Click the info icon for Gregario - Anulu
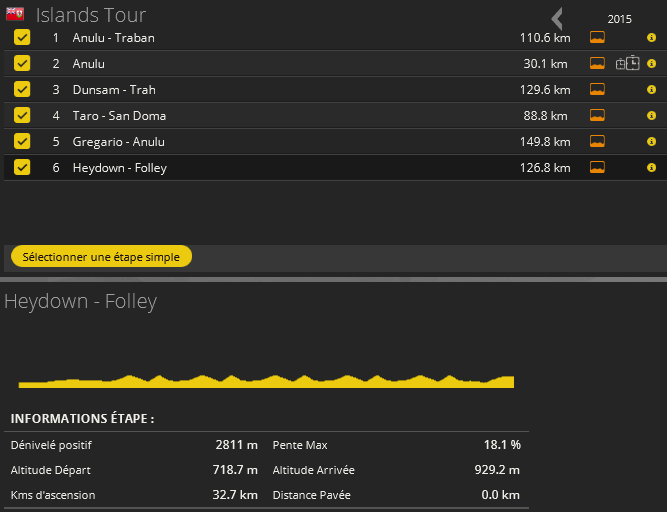 pos(651,142)
